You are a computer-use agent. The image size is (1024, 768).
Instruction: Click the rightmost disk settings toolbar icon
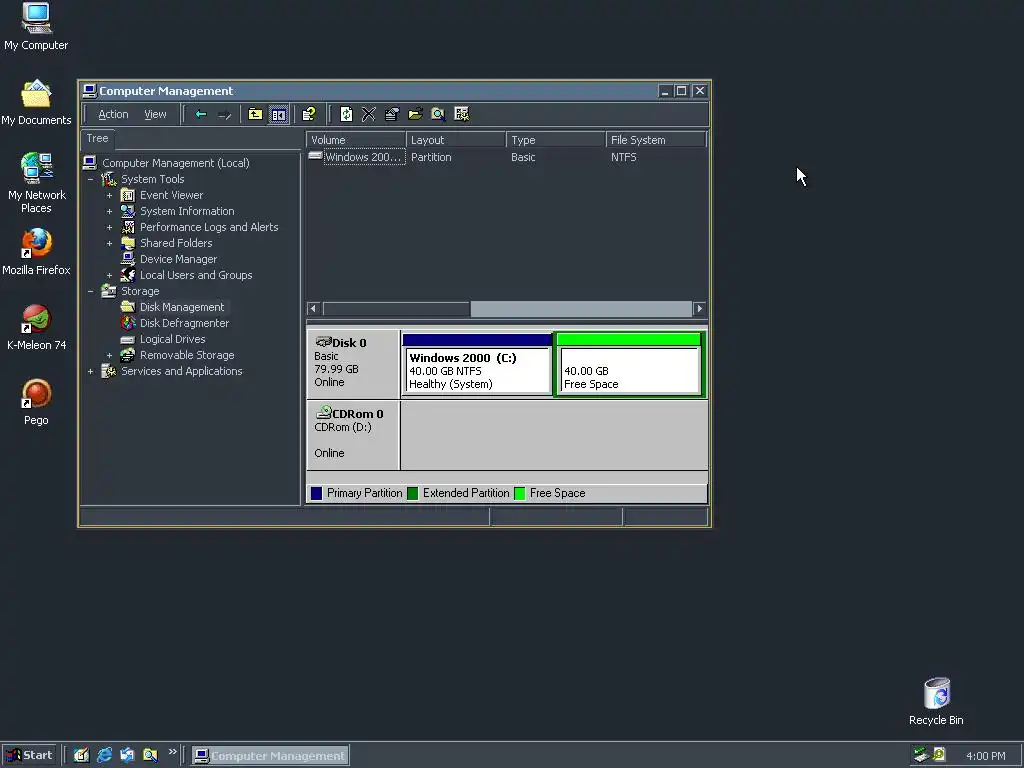(462, 114)
